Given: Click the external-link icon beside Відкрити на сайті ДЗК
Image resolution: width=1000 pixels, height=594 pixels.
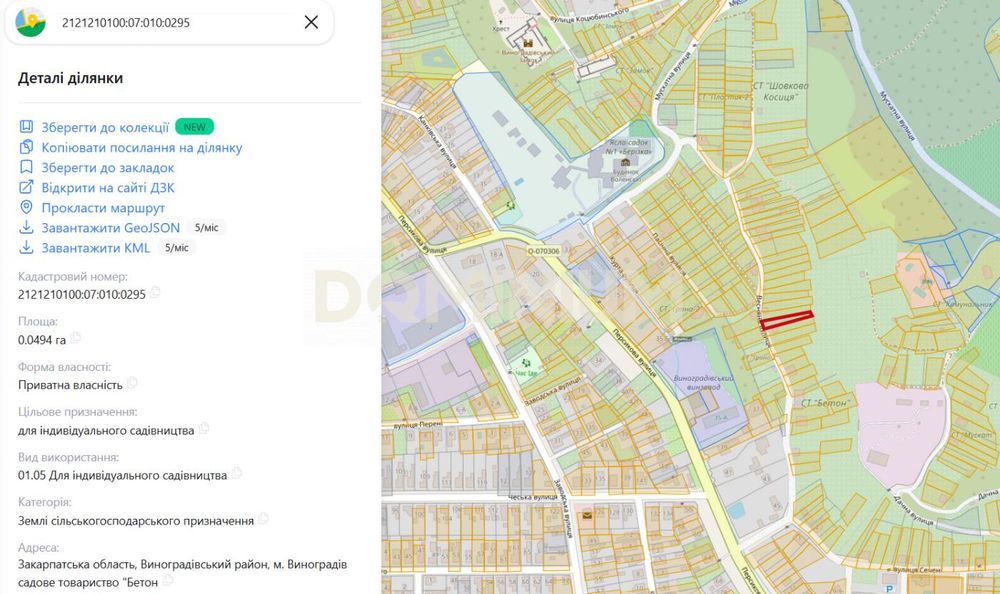Looking at the screenshot, I should [x=26, y=188].
